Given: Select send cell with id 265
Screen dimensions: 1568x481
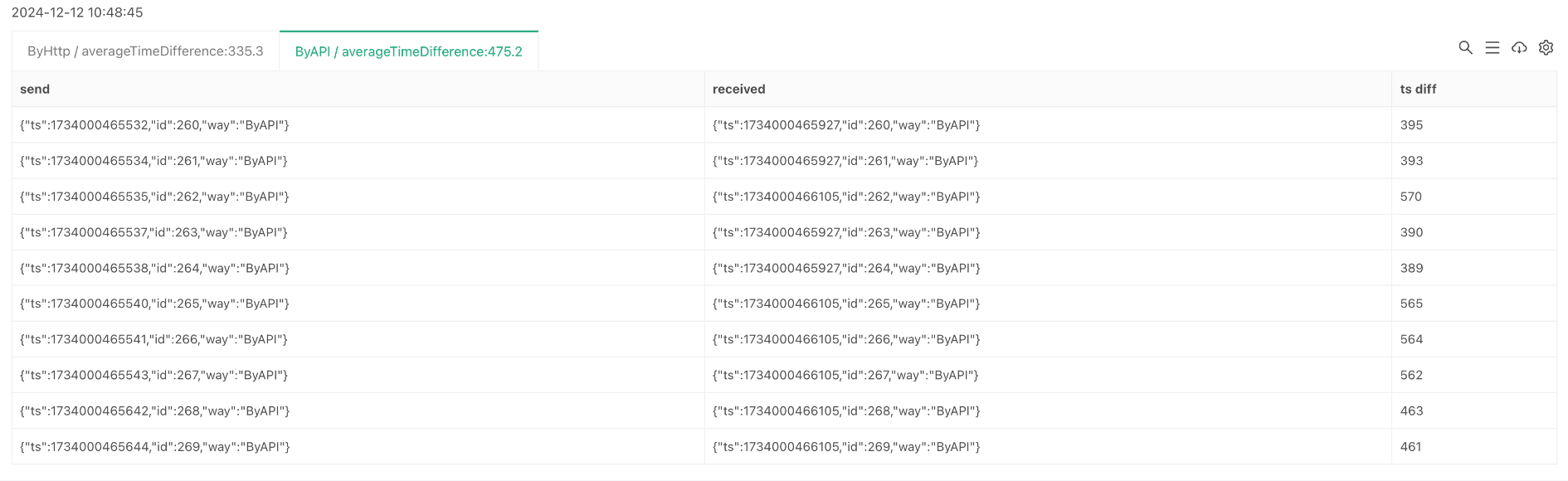Looking at the screenshot, I should (x=358, y=304).
